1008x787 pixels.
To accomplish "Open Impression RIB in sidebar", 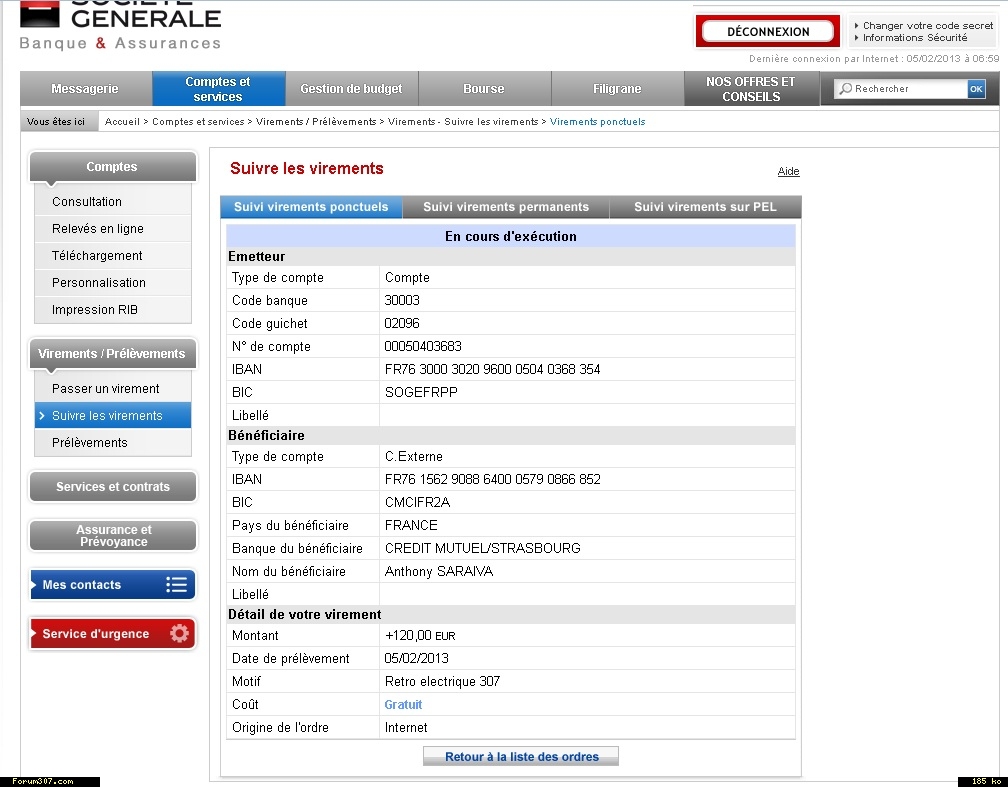I will click(x=95, y=310).
